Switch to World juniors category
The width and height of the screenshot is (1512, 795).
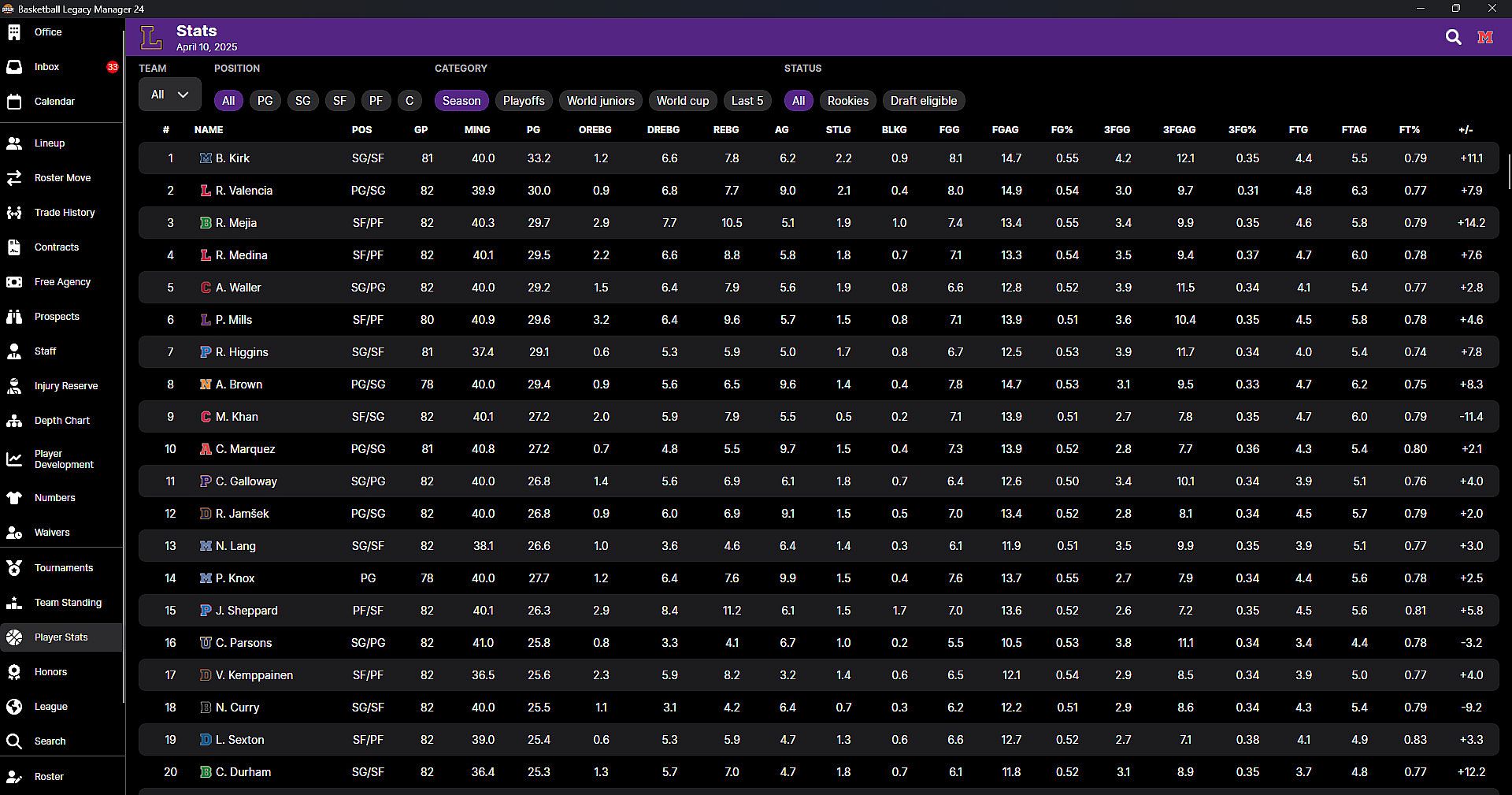tap(600, 101)
